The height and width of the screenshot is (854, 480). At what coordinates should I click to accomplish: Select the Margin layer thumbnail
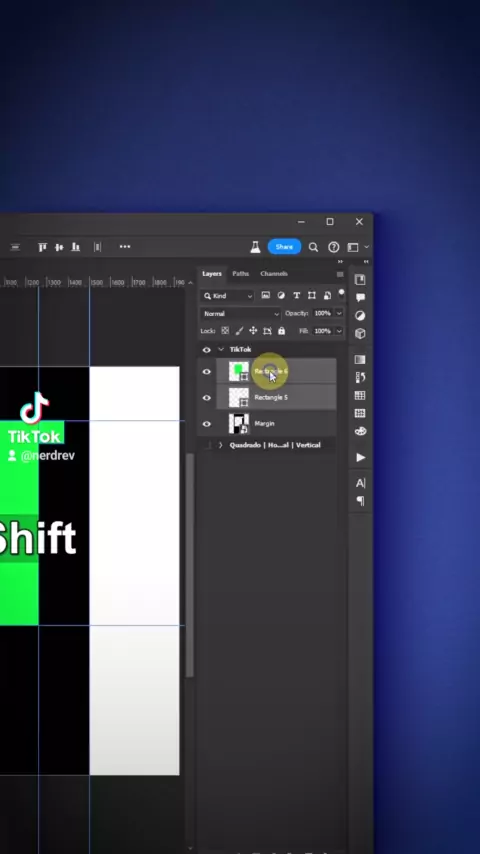pyautogui.click(x=239, y=424)
